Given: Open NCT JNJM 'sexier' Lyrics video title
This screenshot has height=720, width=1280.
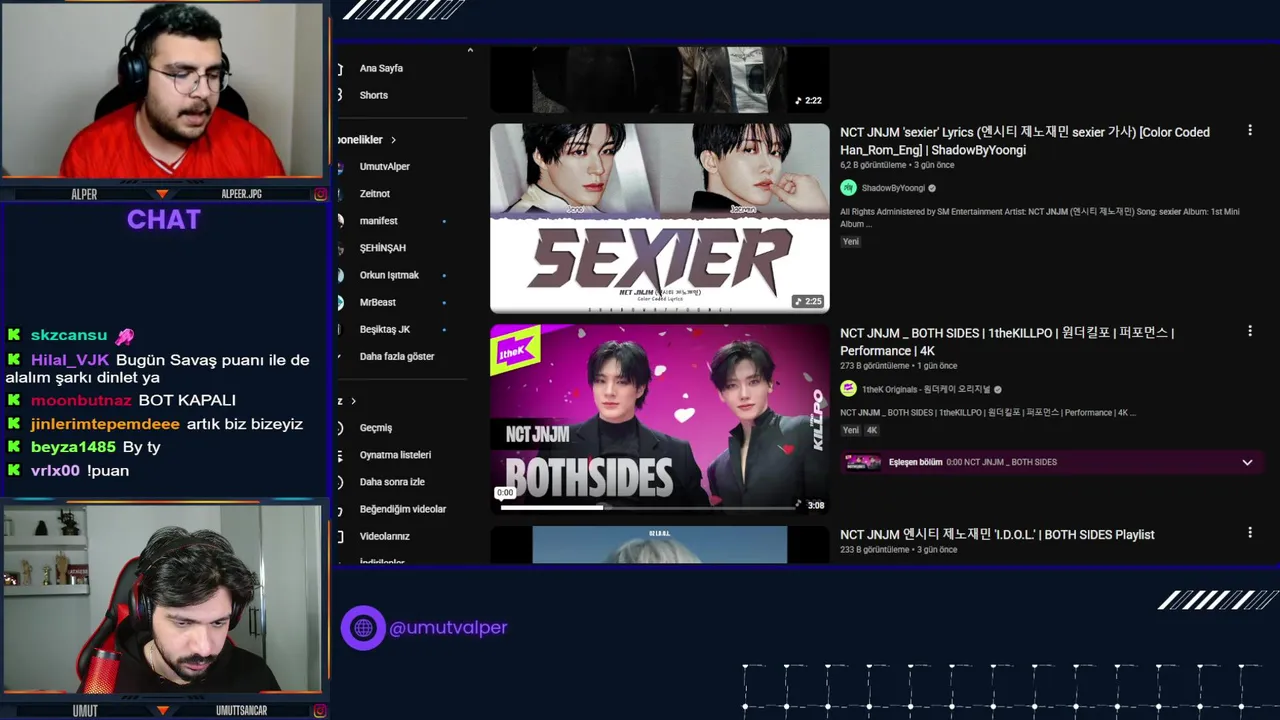Looking at the screenshot, I should (x=1025, y=141).
